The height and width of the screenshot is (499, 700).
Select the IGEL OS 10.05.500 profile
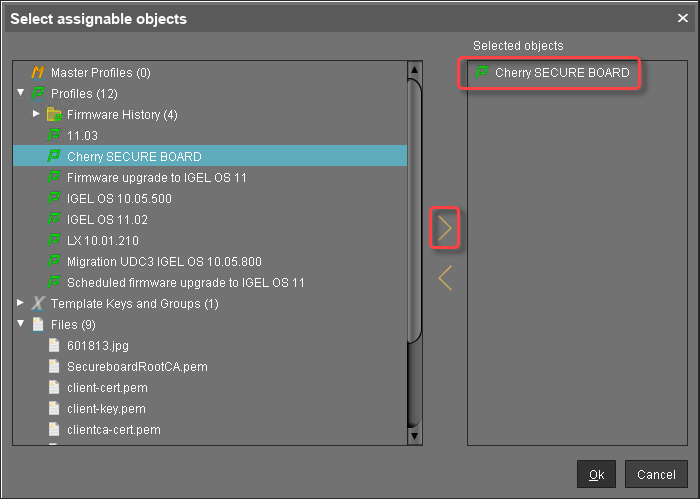click(119, 199)
